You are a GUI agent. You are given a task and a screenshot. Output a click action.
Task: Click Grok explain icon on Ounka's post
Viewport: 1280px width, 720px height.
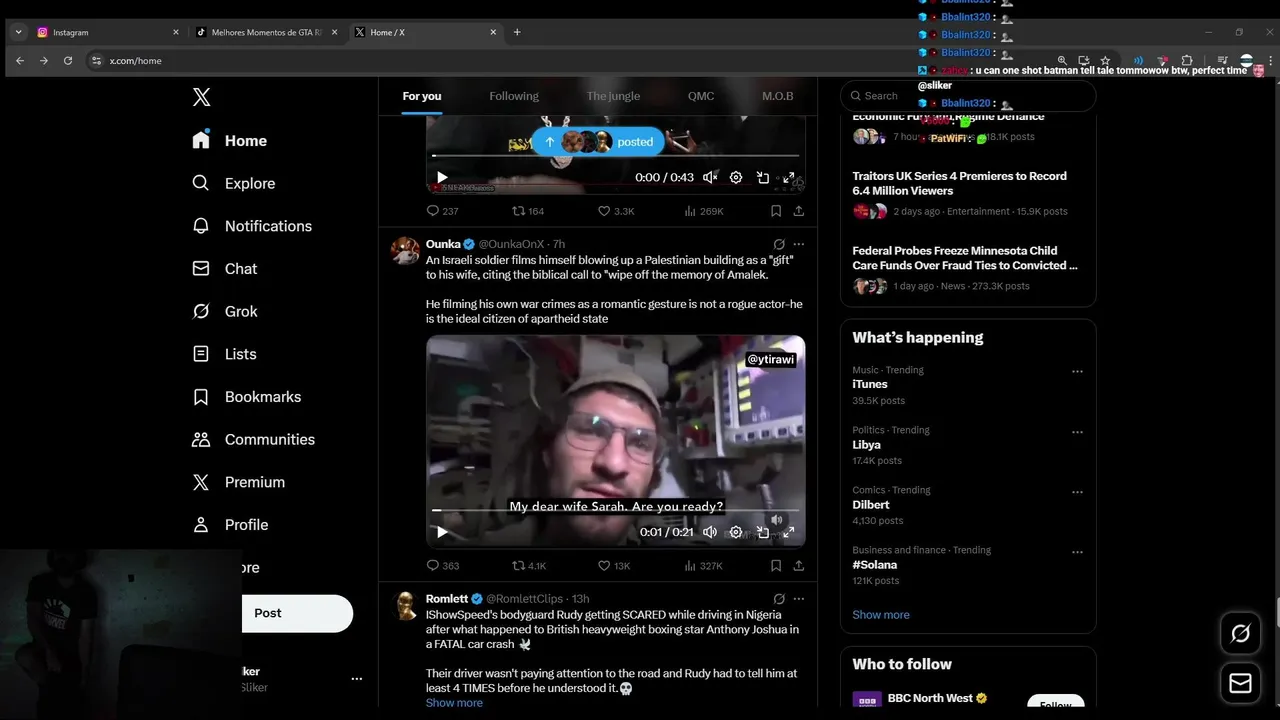click(x=779, y=244)
